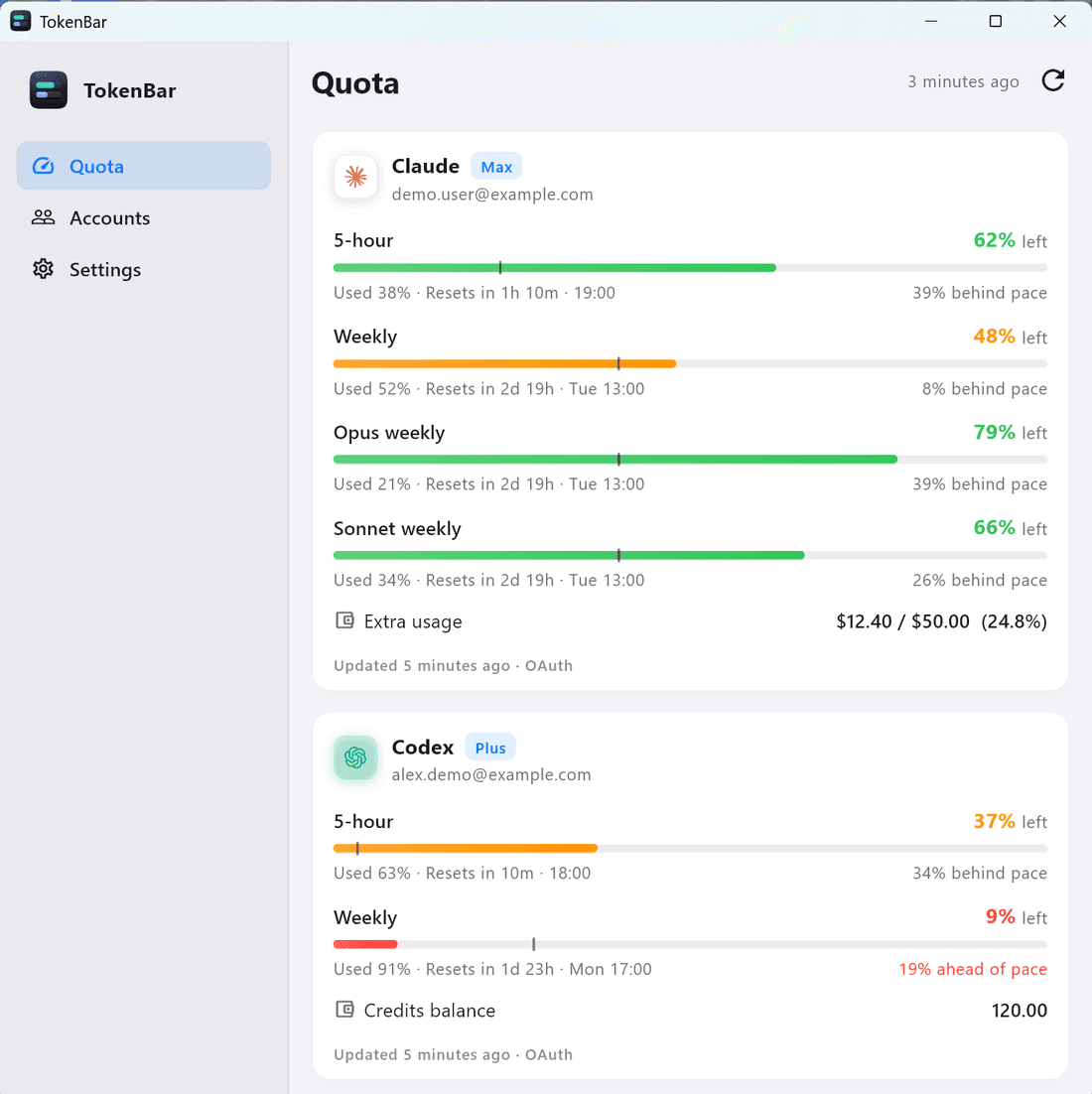Click the Plus plan badge
This screenshot has width=1092, height=1094.
[490, 748]
